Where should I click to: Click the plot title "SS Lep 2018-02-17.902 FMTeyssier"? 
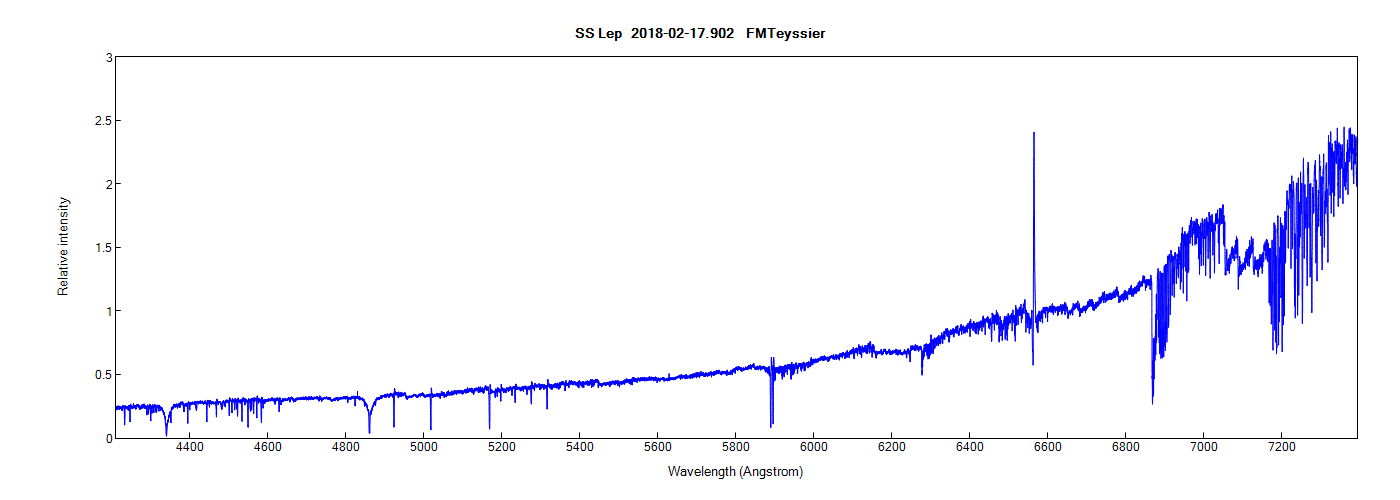click(700, 34)
